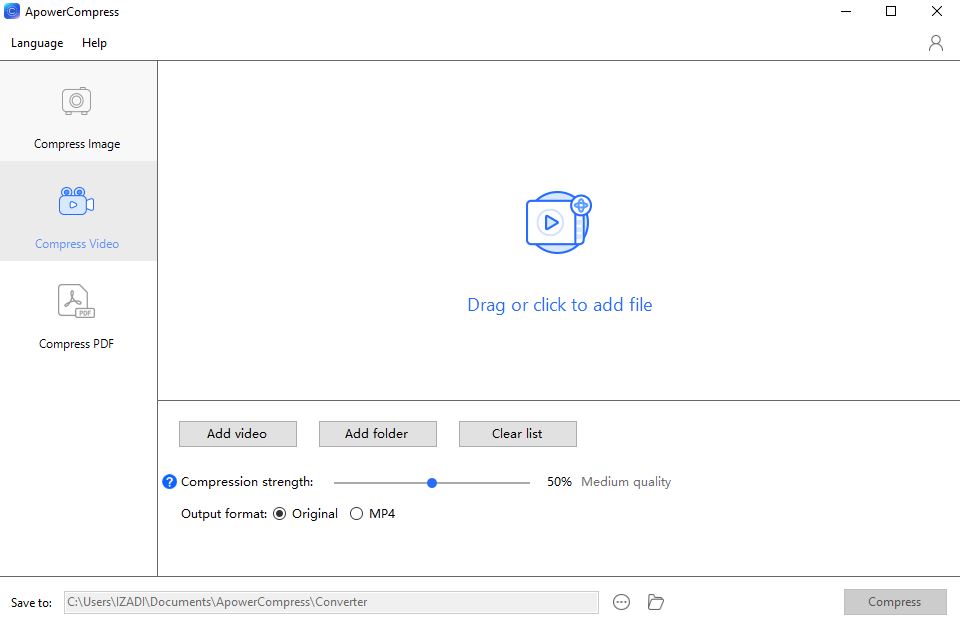This screenshot has width=960, height=627.
Task: Click the compression strength help question icon
Action: click(x=169, y=482)
